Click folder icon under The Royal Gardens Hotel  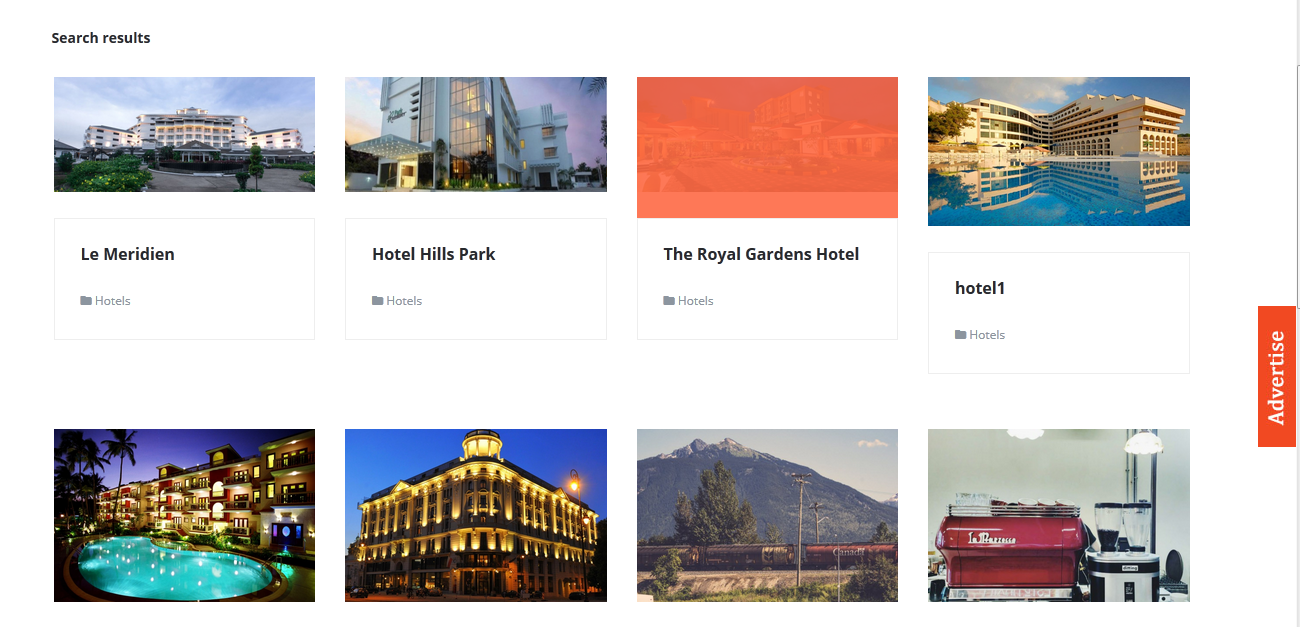pos(669,301)
